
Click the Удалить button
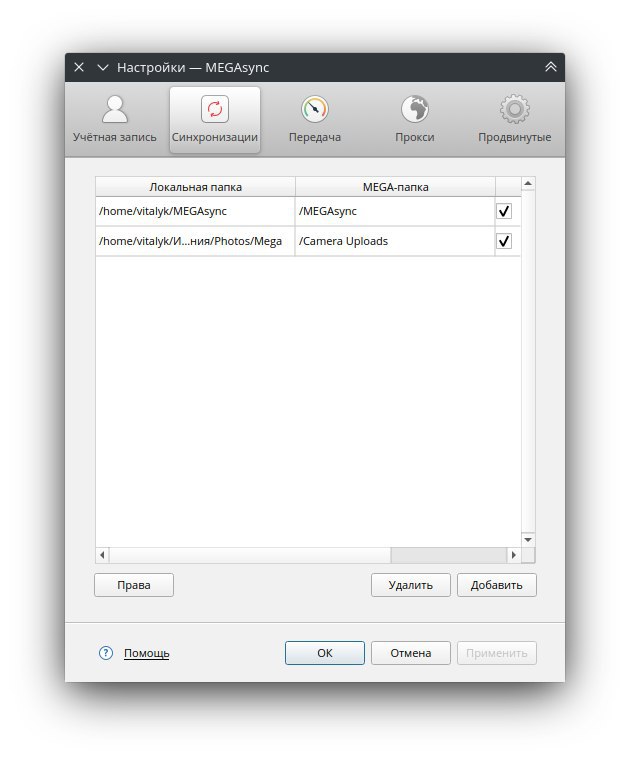(x=410, y=585)
